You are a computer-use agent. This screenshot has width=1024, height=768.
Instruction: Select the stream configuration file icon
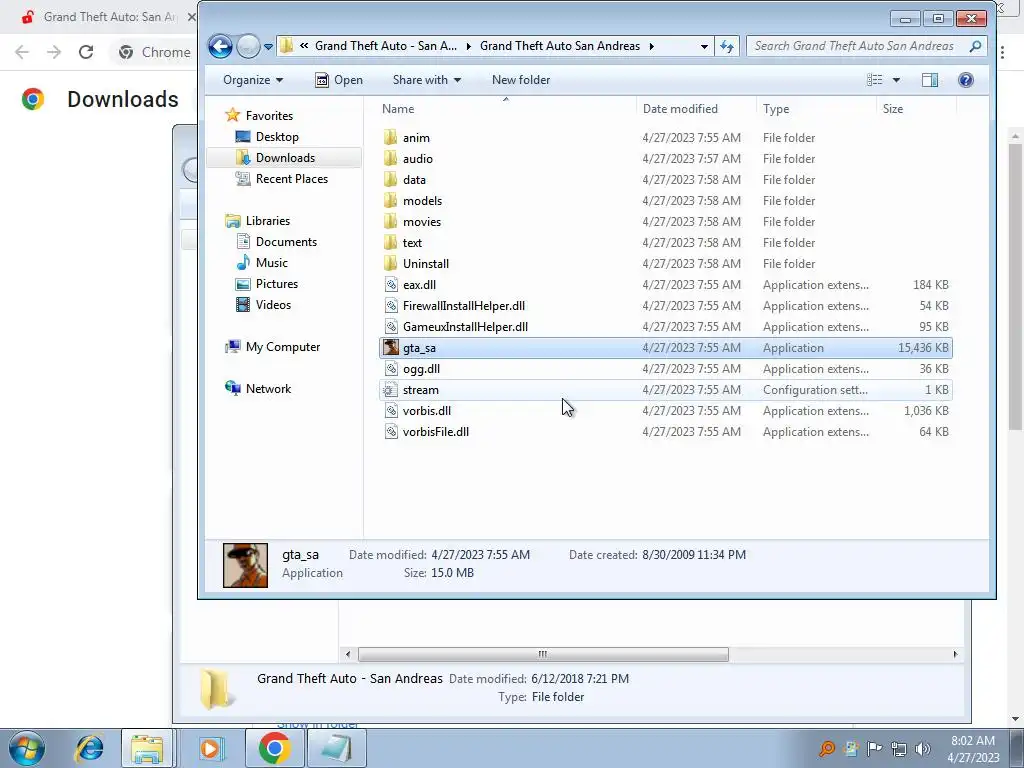[x=391, y=389]
